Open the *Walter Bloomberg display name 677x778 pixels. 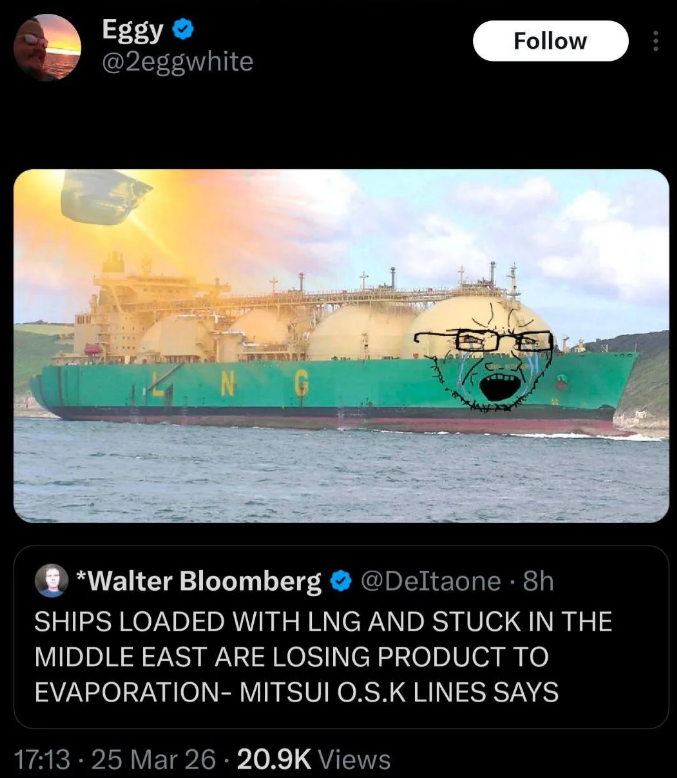click(199, 581)
